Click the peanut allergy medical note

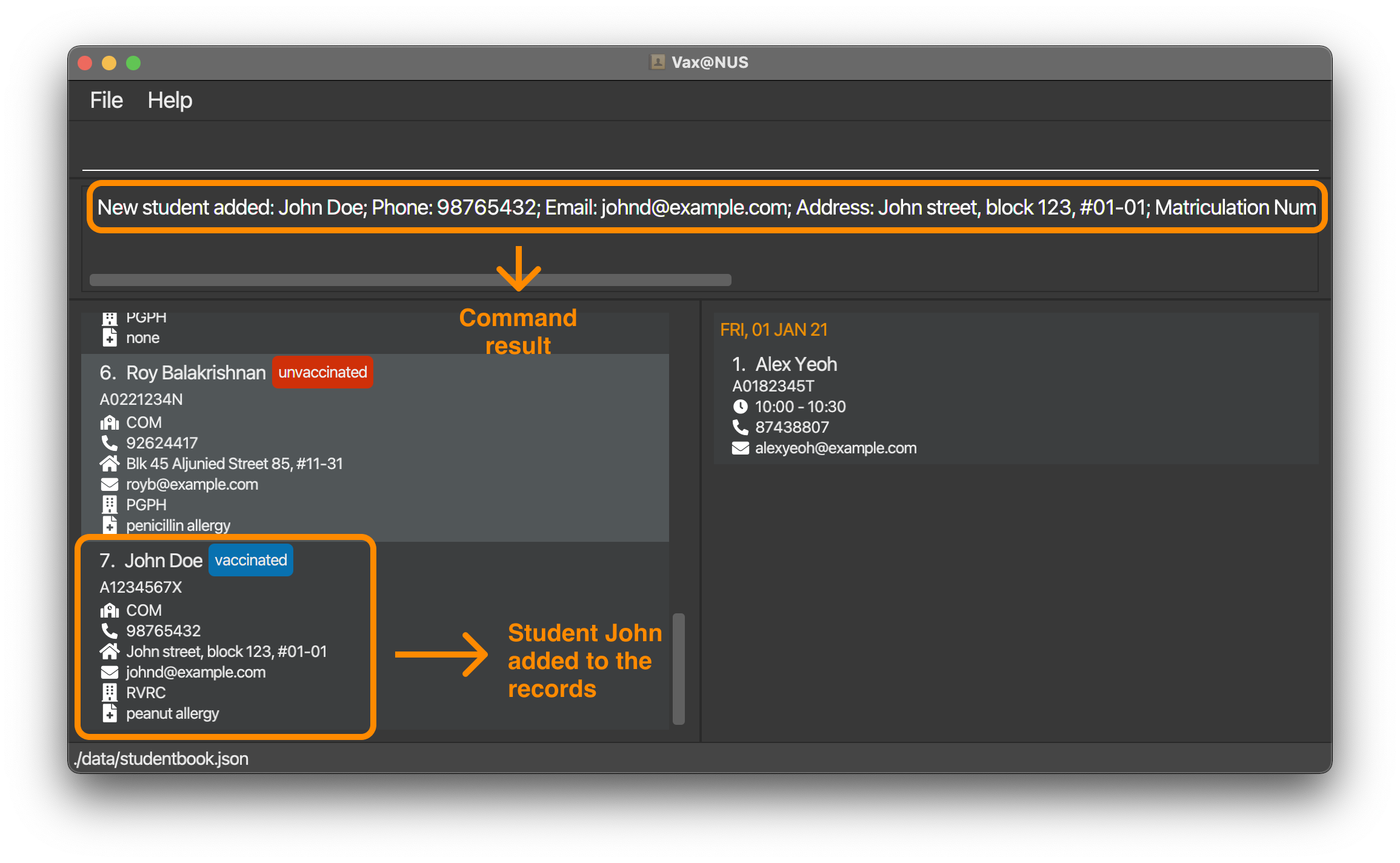173,713
